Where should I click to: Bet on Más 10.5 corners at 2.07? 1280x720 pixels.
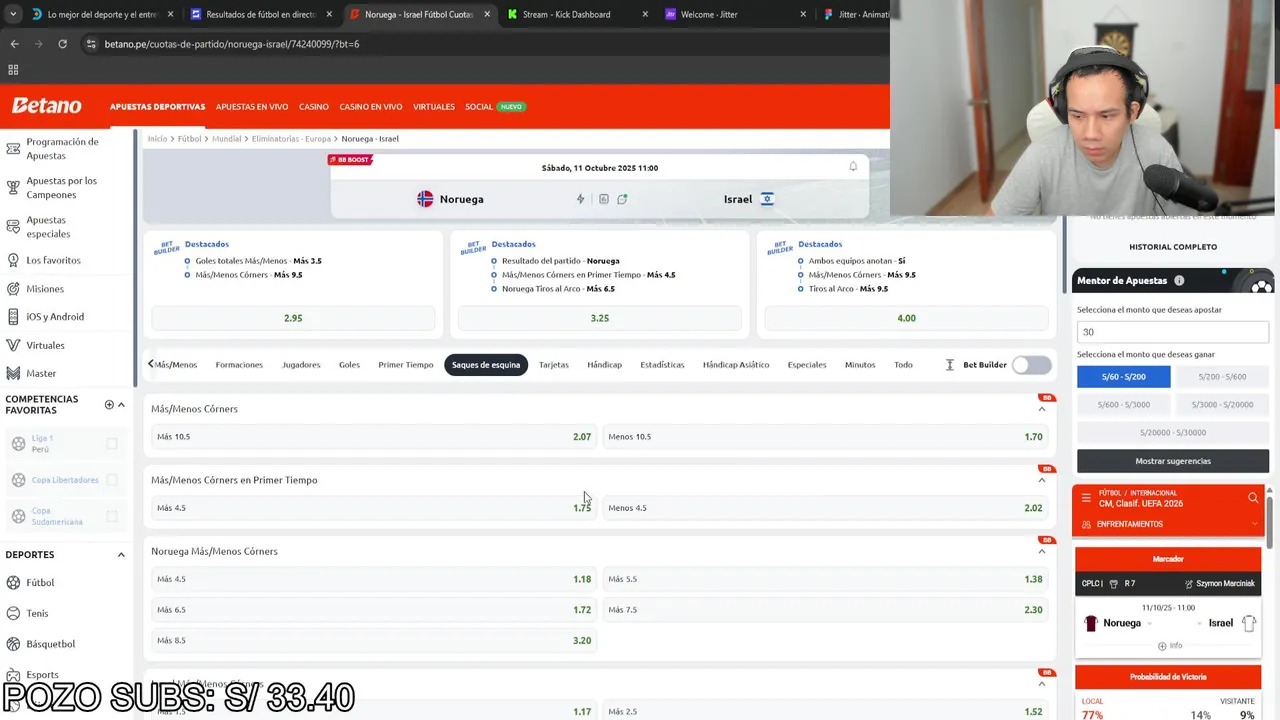(x=374, y=437)
